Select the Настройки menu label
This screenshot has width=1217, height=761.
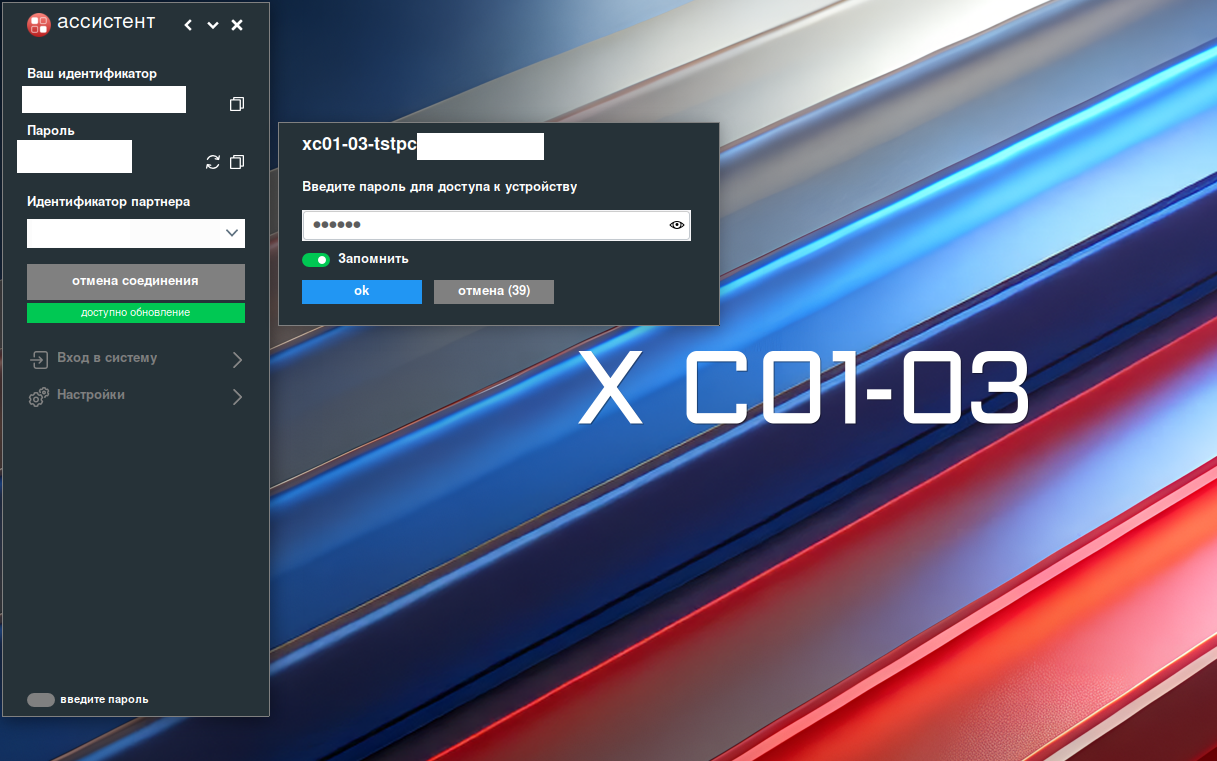(x=91, y=395)
